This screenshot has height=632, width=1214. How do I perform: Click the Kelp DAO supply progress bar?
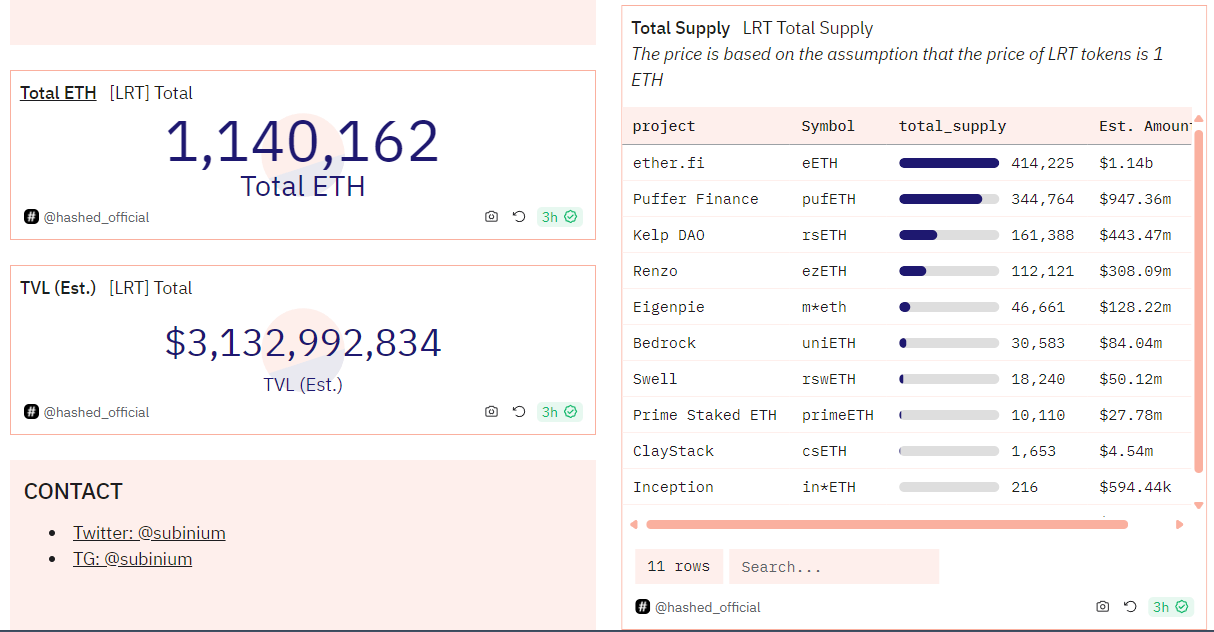click(949, 235)
